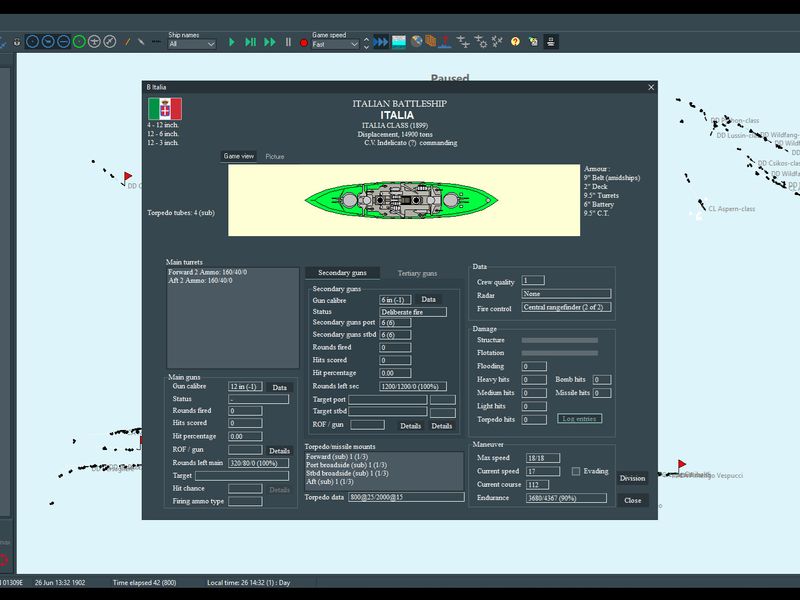Click the Close button at bottom right
Viewport: 800px width, 600px height.
click(x=632, y=501)
